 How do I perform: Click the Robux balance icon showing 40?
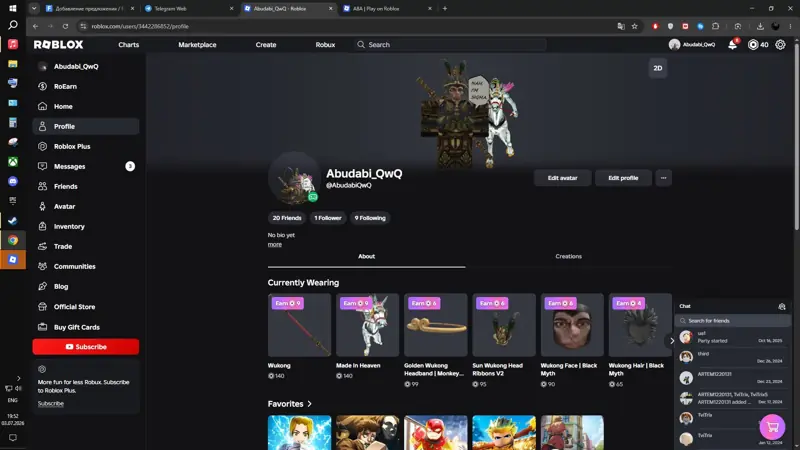coord(753,45)
